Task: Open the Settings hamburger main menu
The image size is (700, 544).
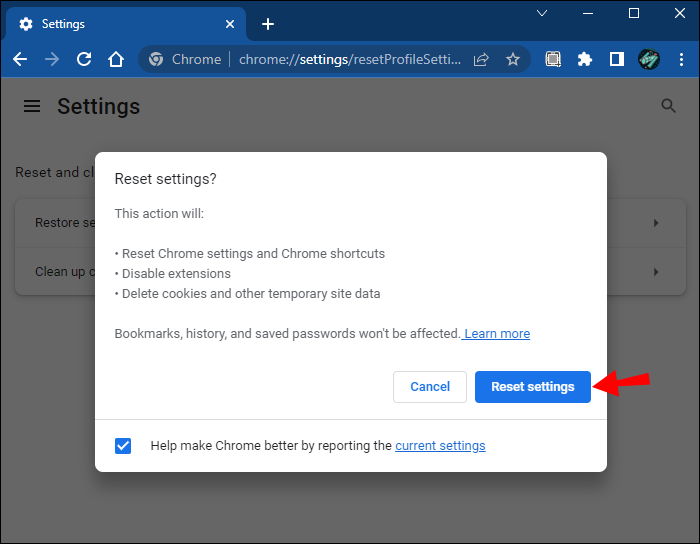Action: coord(32,106)
